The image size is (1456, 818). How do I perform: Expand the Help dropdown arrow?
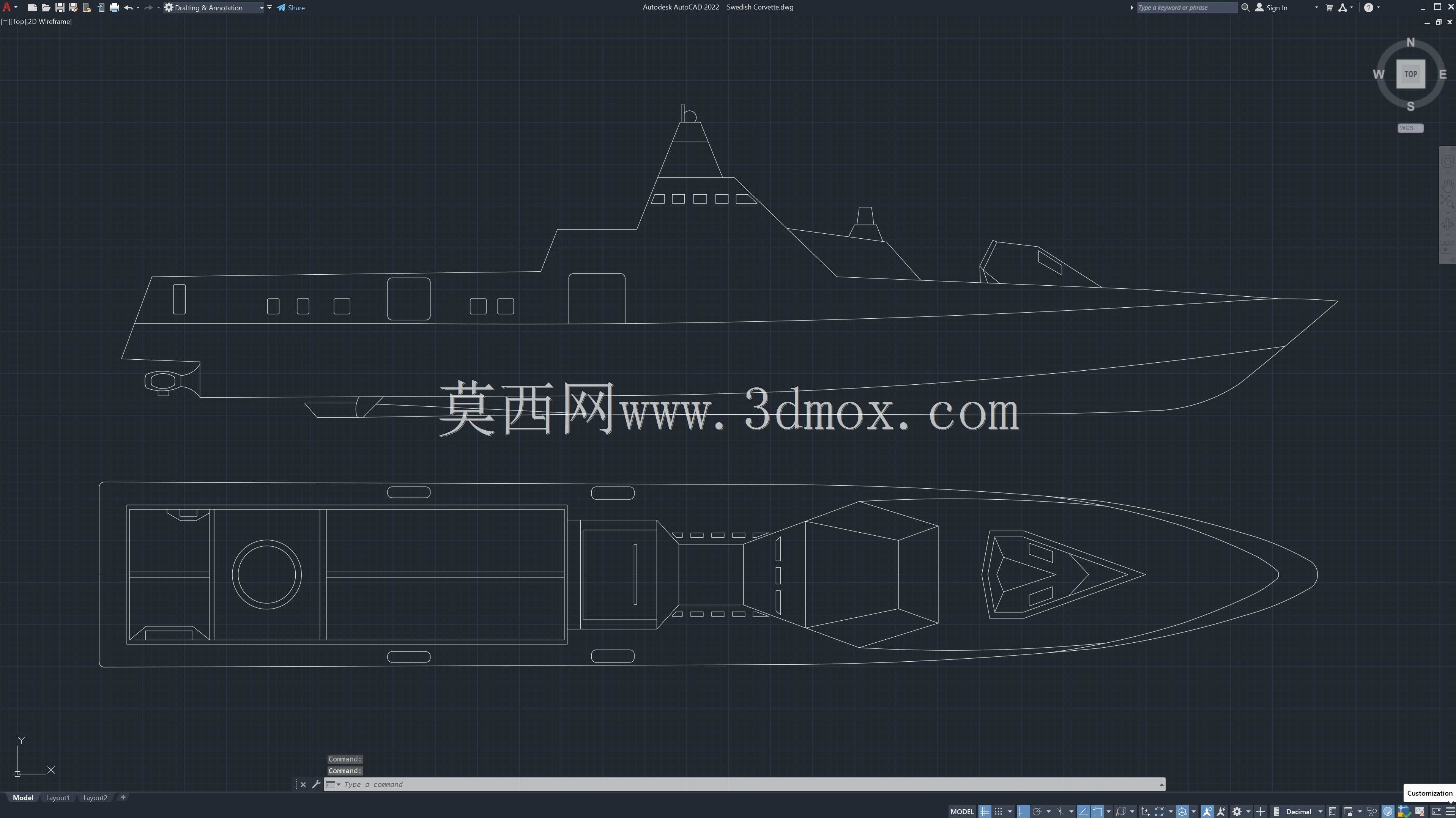pos(1379,8)
